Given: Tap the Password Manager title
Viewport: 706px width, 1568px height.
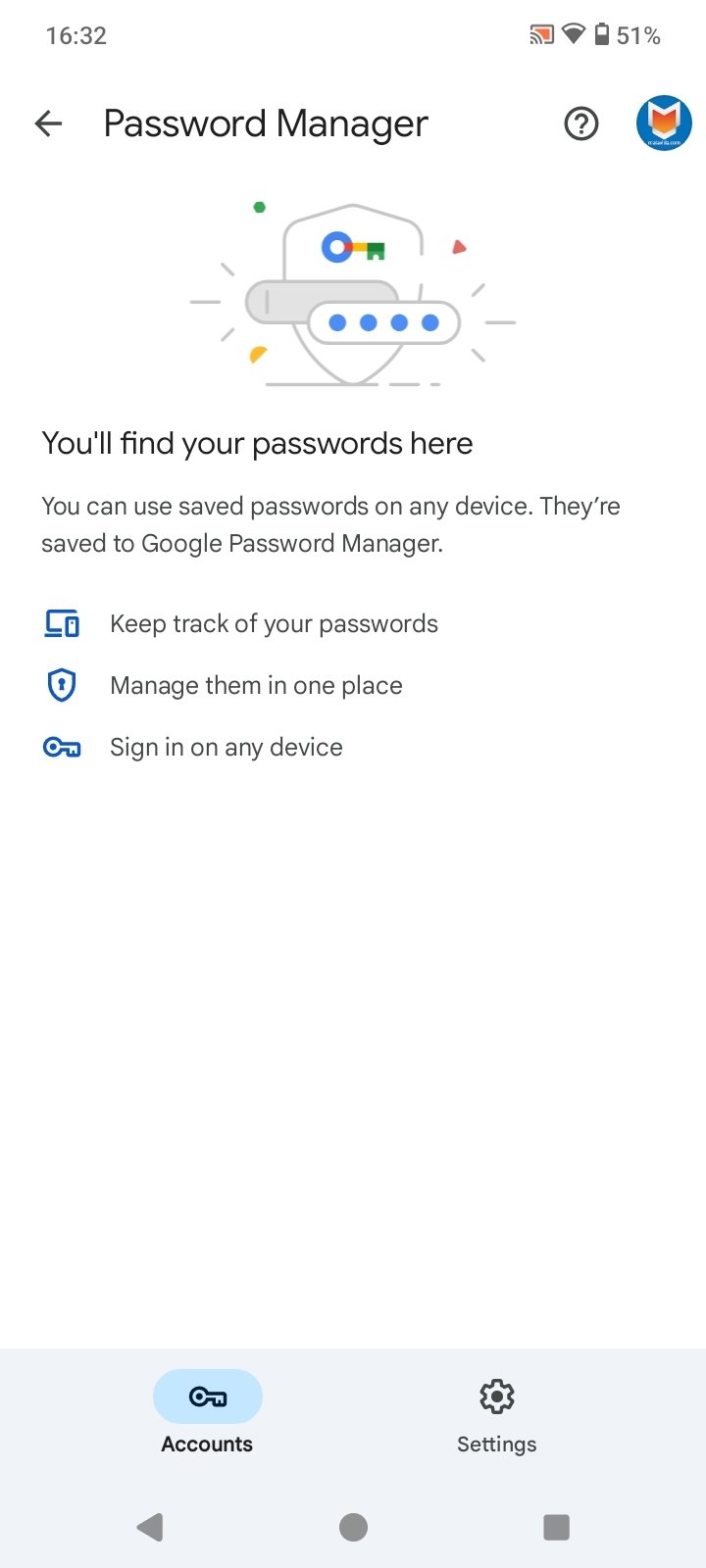Looking at the screenshot, I should point(266,124).
